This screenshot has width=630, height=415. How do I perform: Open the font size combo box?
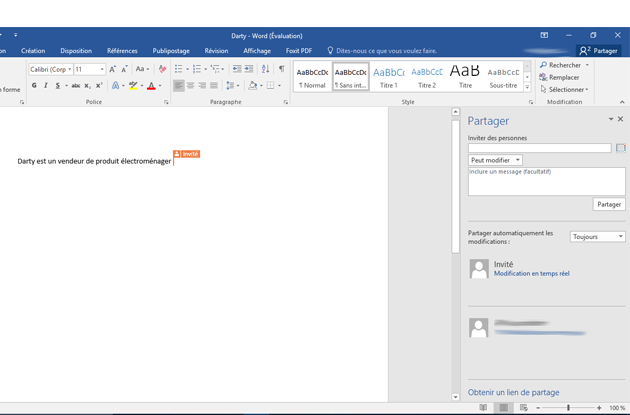pos(90,69)
